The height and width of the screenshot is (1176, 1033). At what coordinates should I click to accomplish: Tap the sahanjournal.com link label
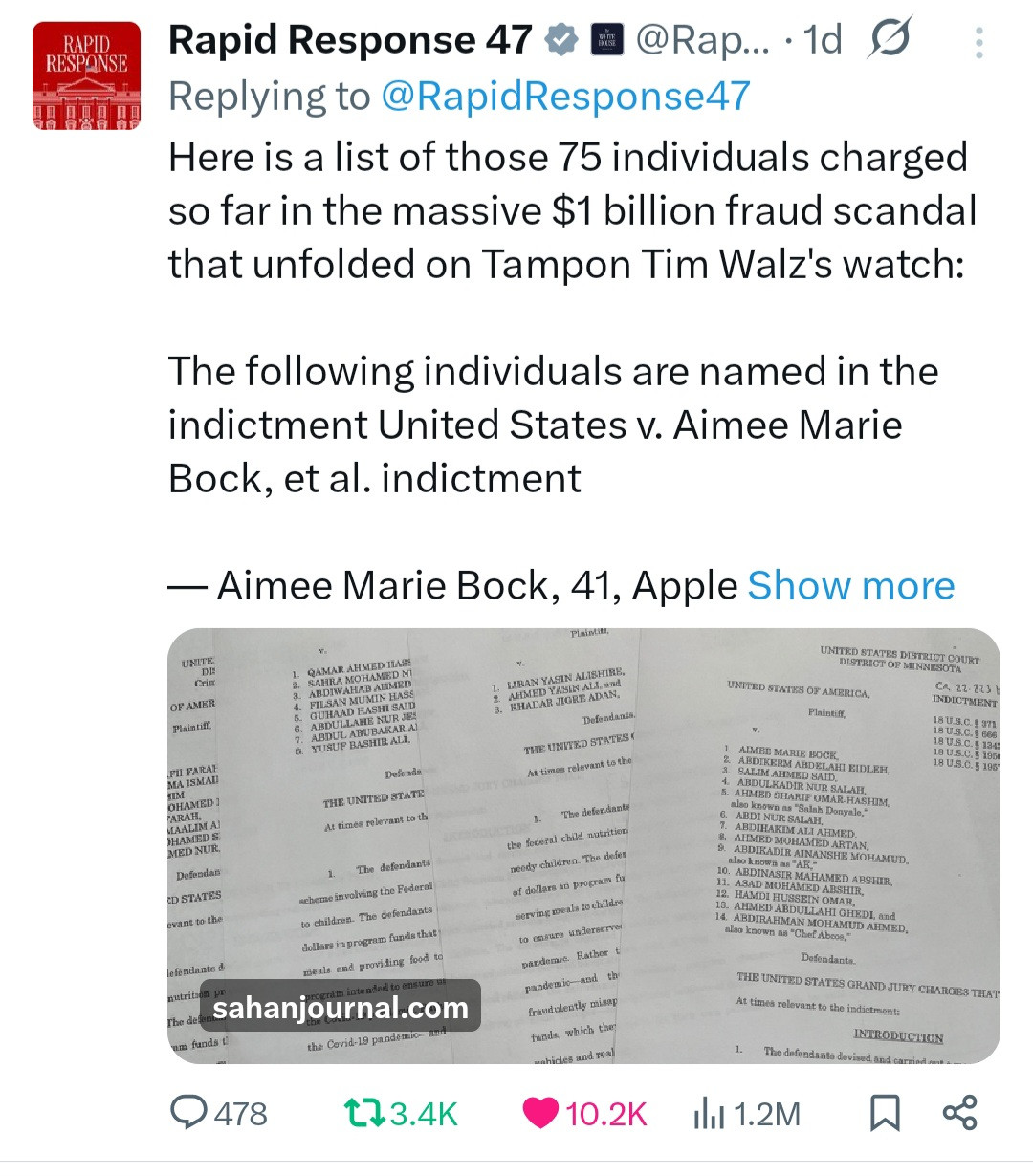341,1007
